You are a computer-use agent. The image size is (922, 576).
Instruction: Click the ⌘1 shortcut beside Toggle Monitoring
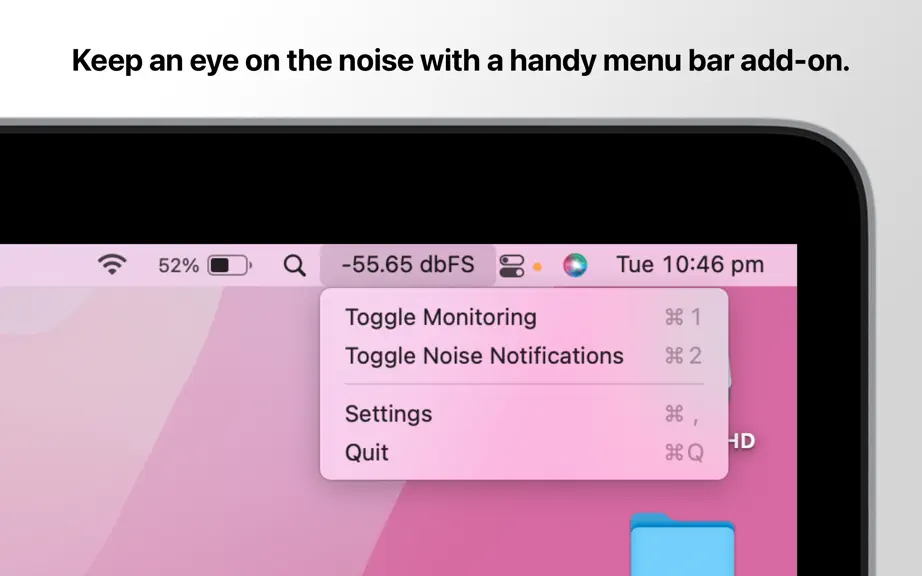coord(683,317)
